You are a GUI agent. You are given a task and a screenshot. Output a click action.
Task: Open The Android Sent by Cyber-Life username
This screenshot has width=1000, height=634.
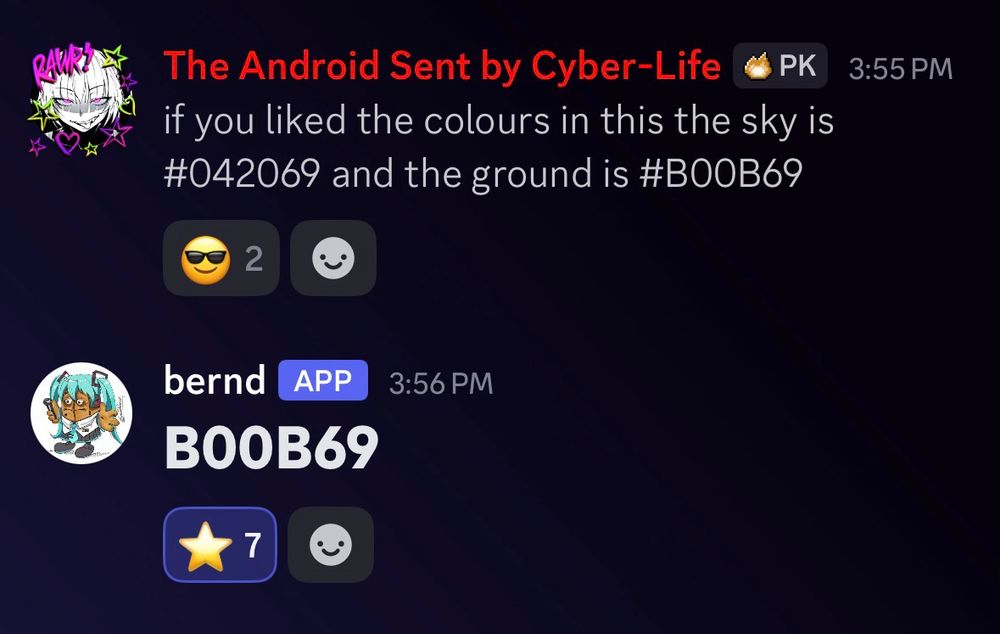point(442,66)
